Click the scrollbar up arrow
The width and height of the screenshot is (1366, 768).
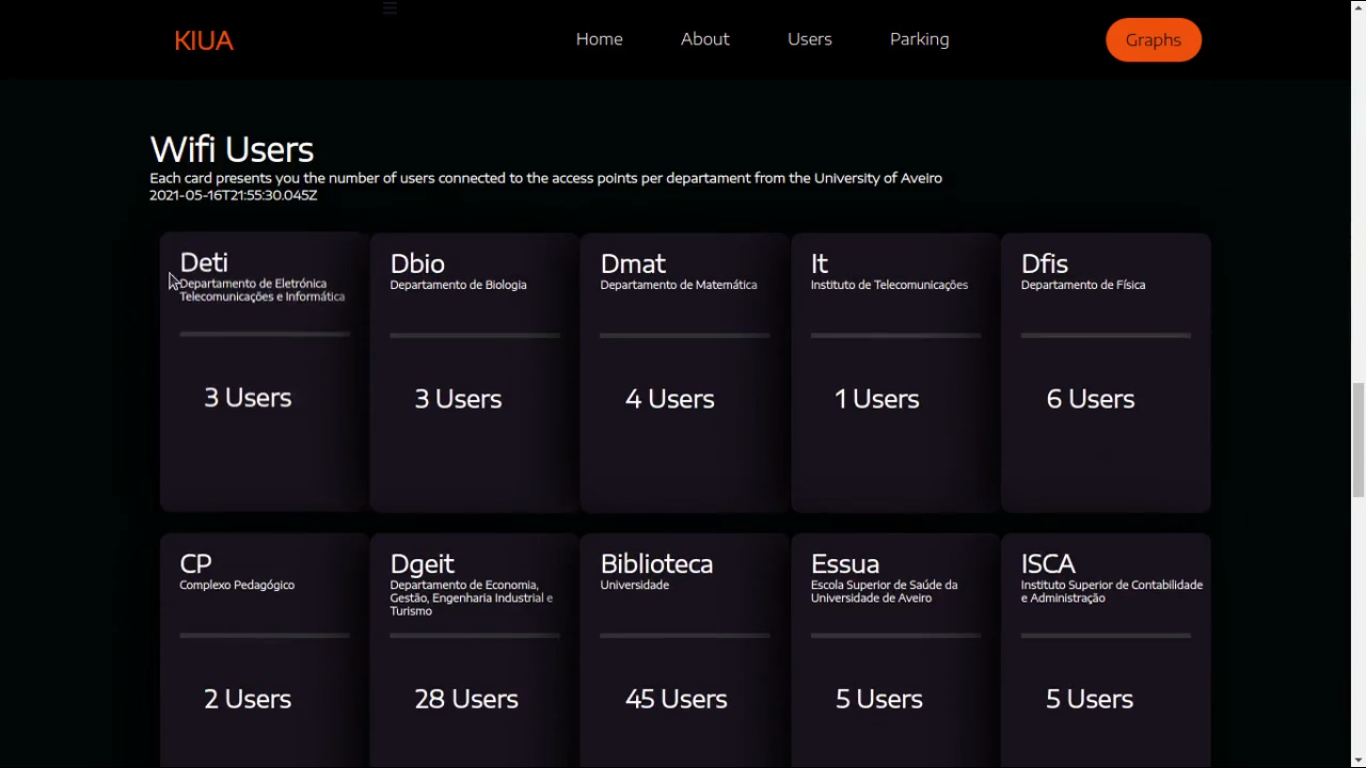[1358, 7]
